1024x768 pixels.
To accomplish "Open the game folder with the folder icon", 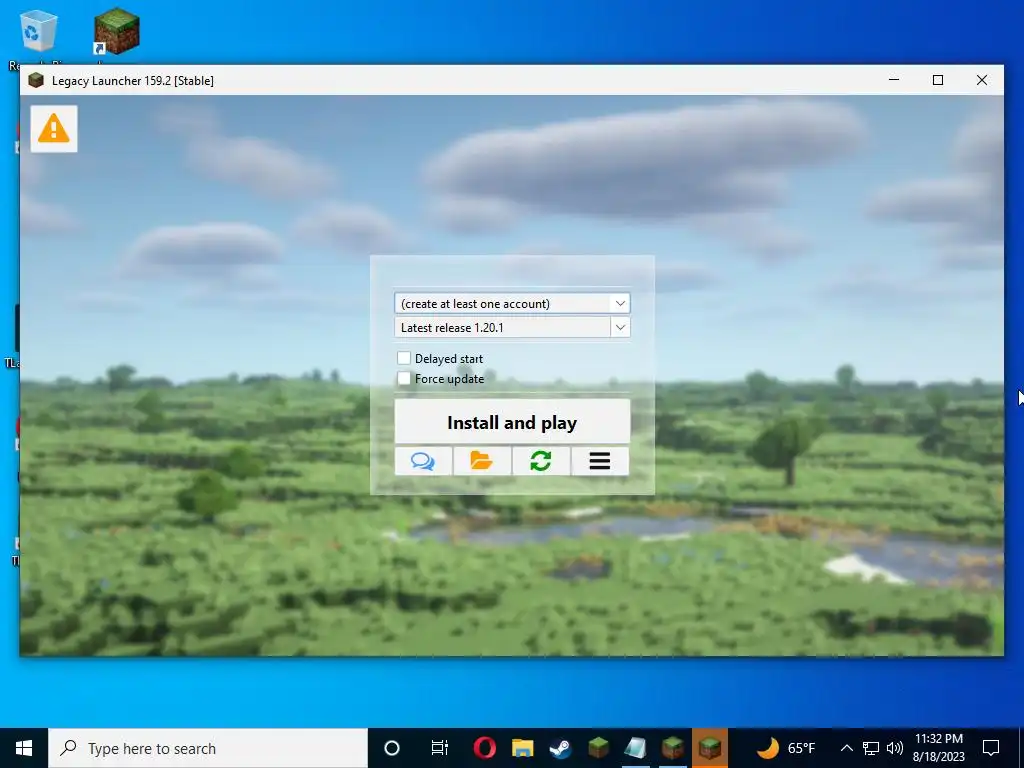I will click(x=482, y=461).
